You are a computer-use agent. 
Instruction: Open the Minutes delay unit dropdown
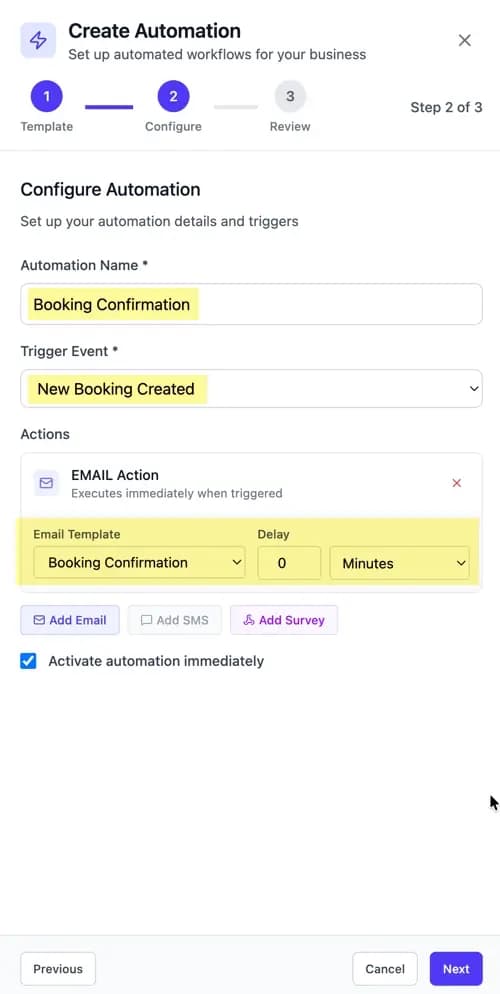[x=399, y=563]
